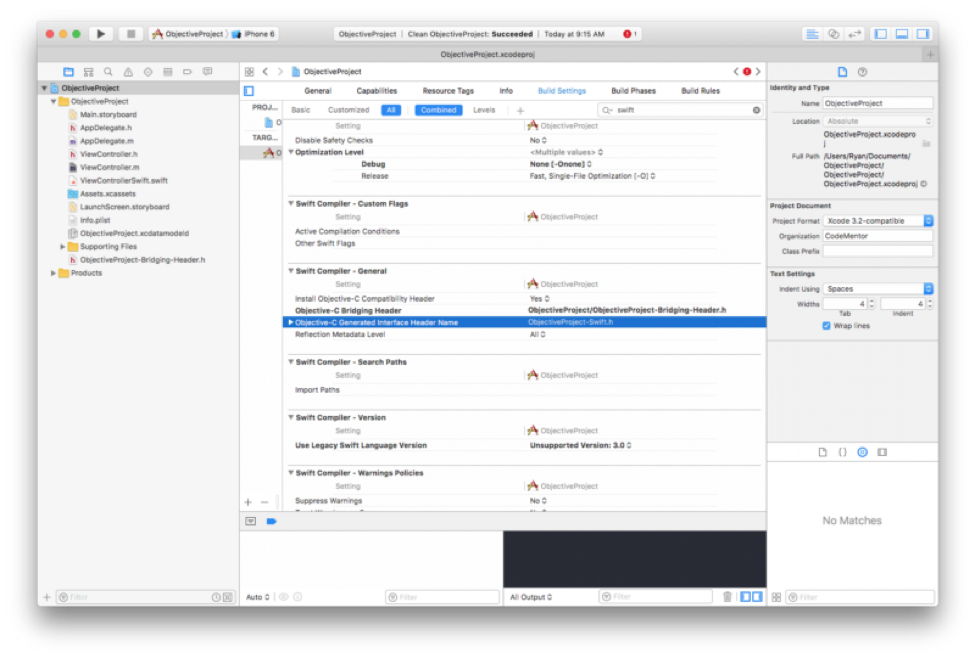Viewport: 975px width, 658px height.
Task: Go back in editor history
Action: coord(266,72)
